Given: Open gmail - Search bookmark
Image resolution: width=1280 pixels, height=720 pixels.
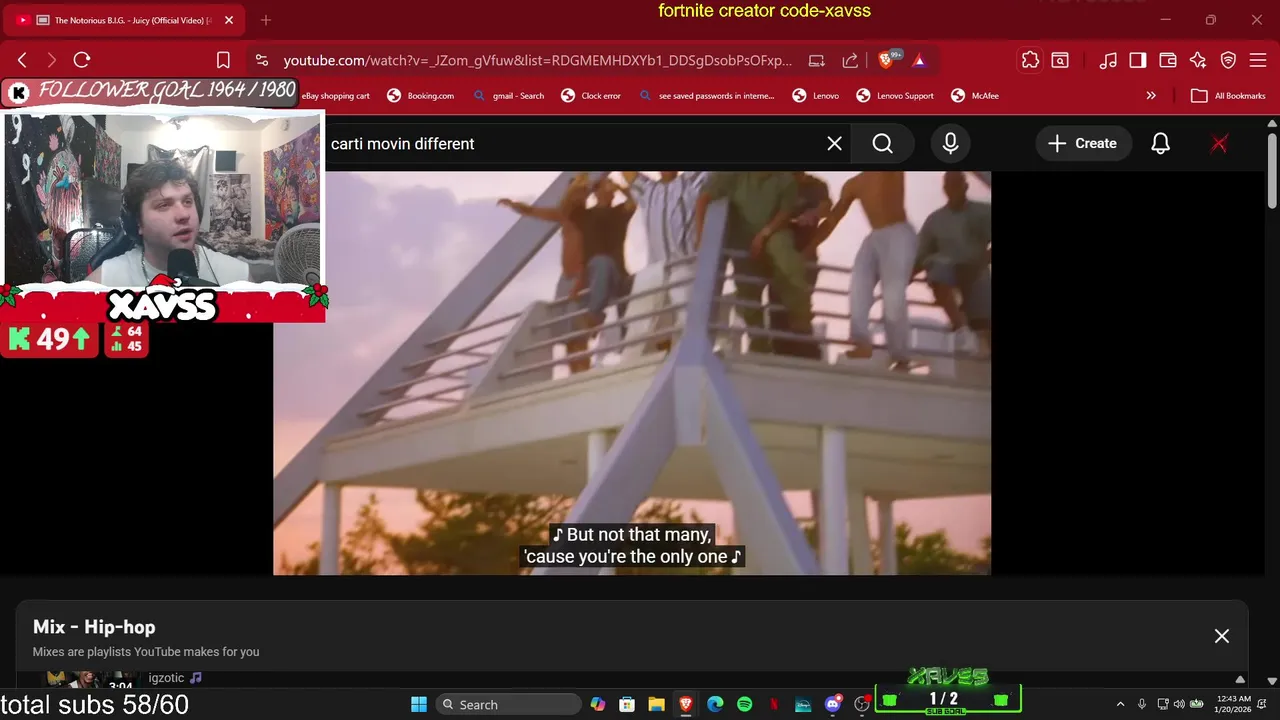Looking at the screenshot, I should tap(509, 96).
